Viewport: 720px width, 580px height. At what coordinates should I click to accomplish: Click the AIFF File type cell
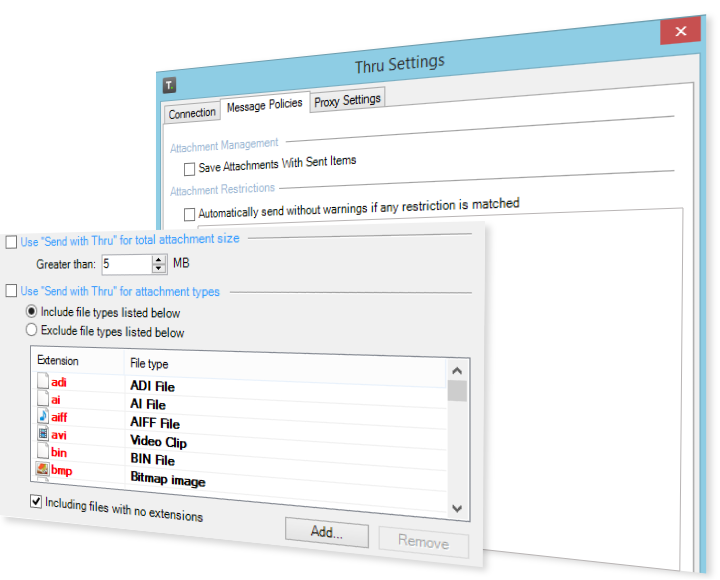pos(155,422)
